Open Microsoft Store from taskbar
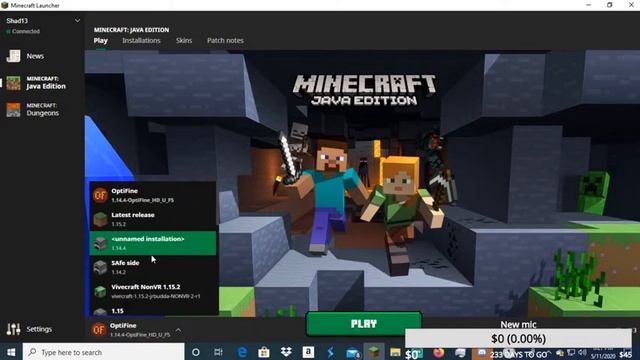640x360 pixels. pyautogui.click(x=264, y=352)
